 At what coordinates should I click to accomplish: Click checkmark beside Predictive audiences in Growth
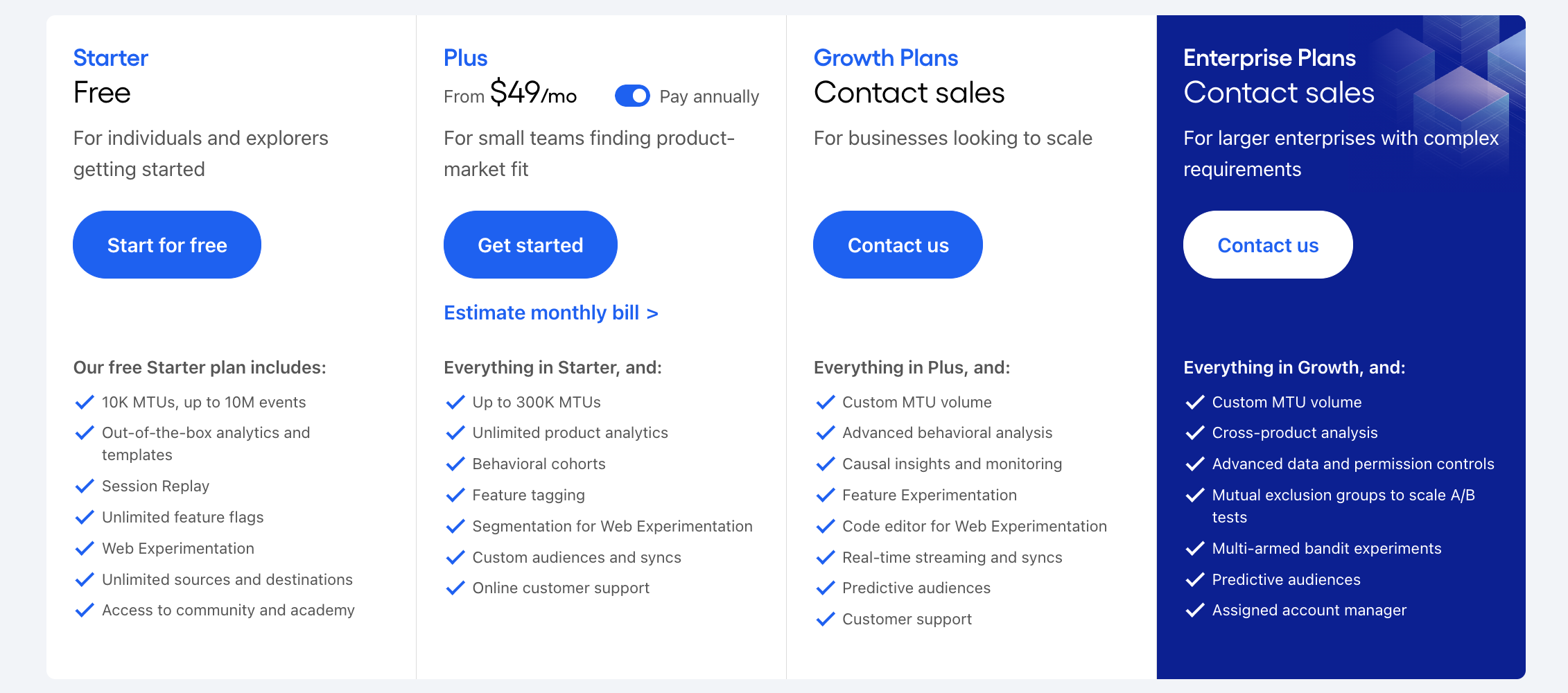826,588
